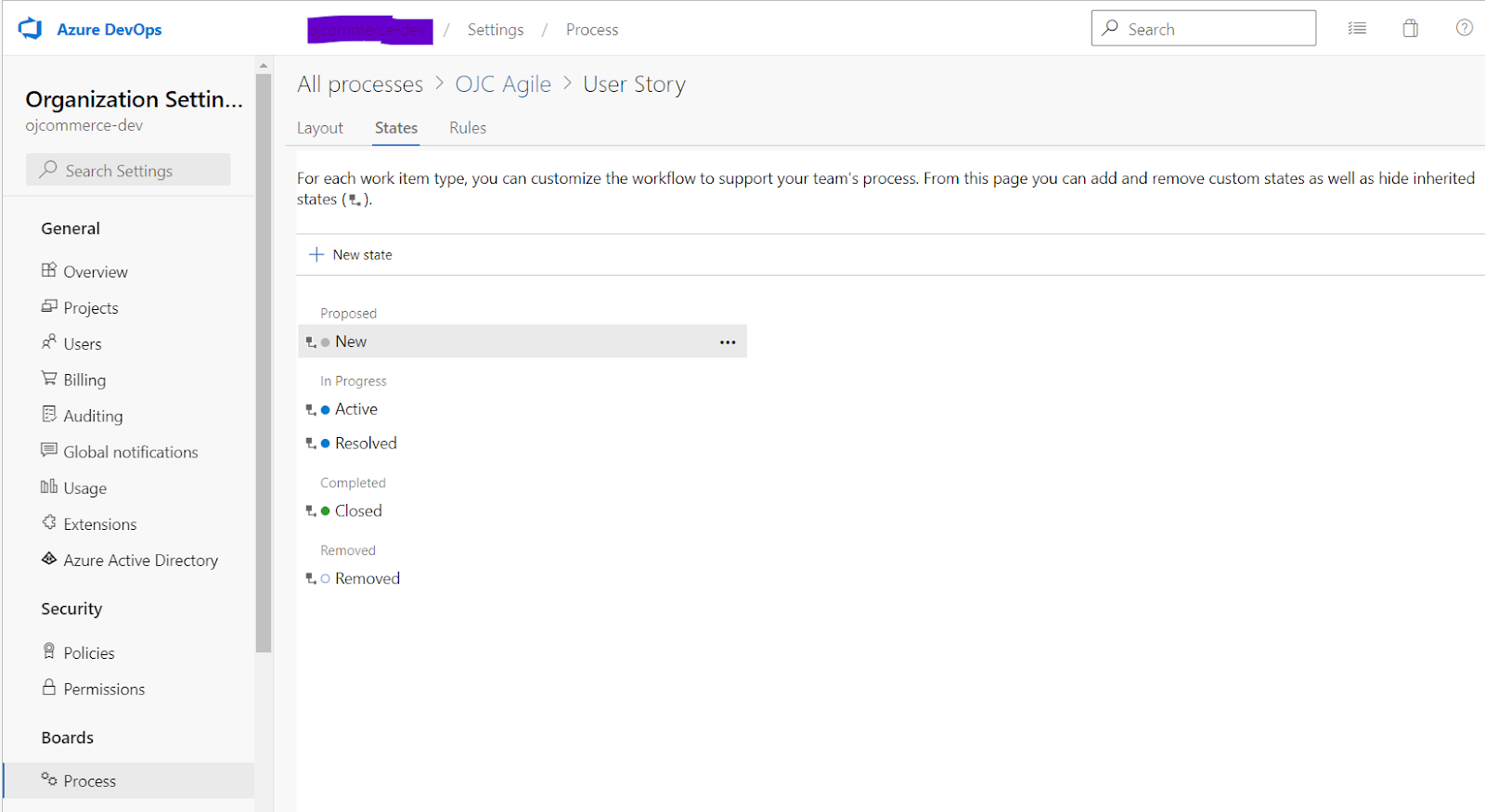Click the New state button
This screenshot has height=812, width=1485.
click(x=350, y=254)
